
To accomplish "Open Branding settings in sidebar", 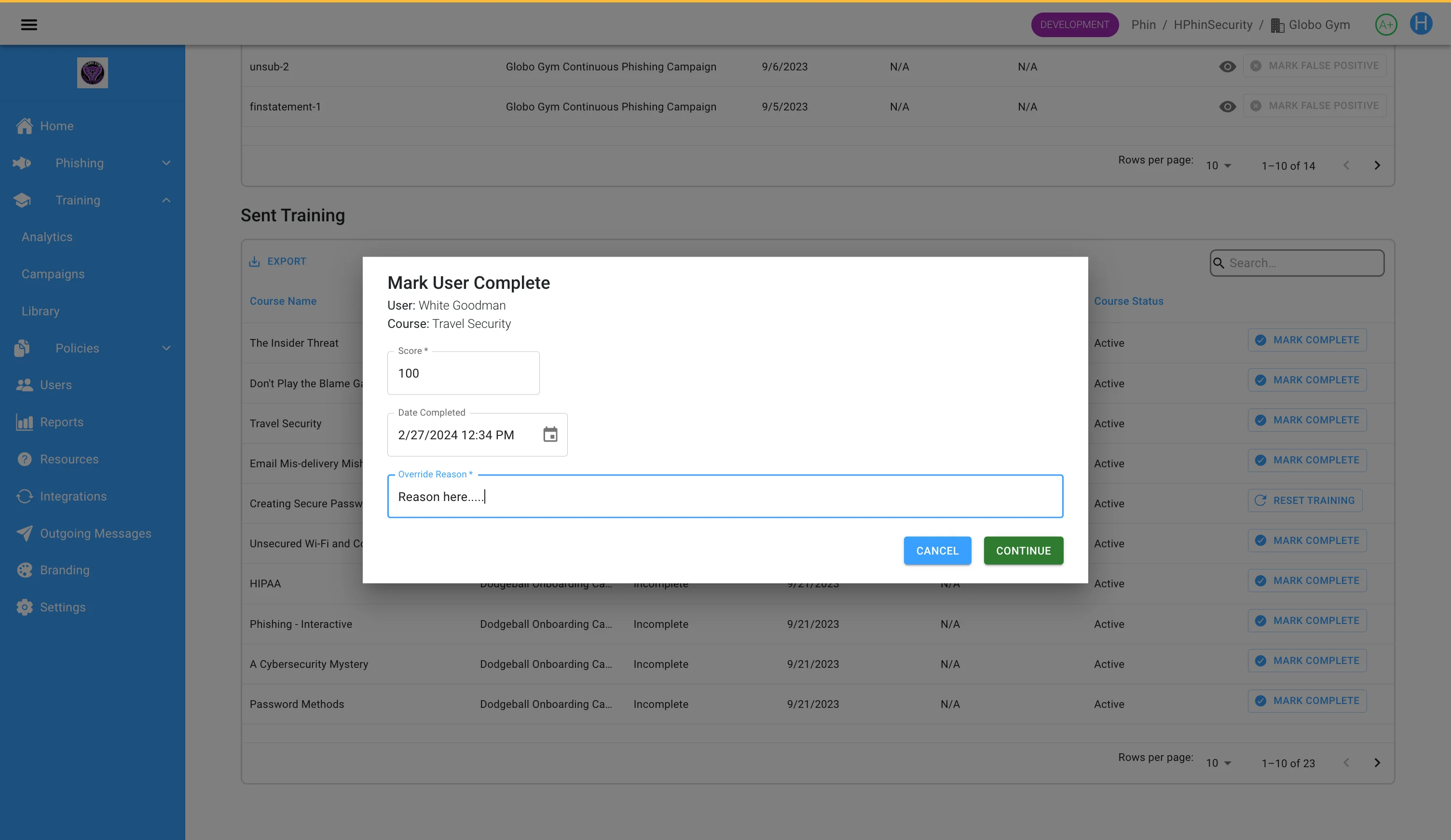I will [65, 570].
